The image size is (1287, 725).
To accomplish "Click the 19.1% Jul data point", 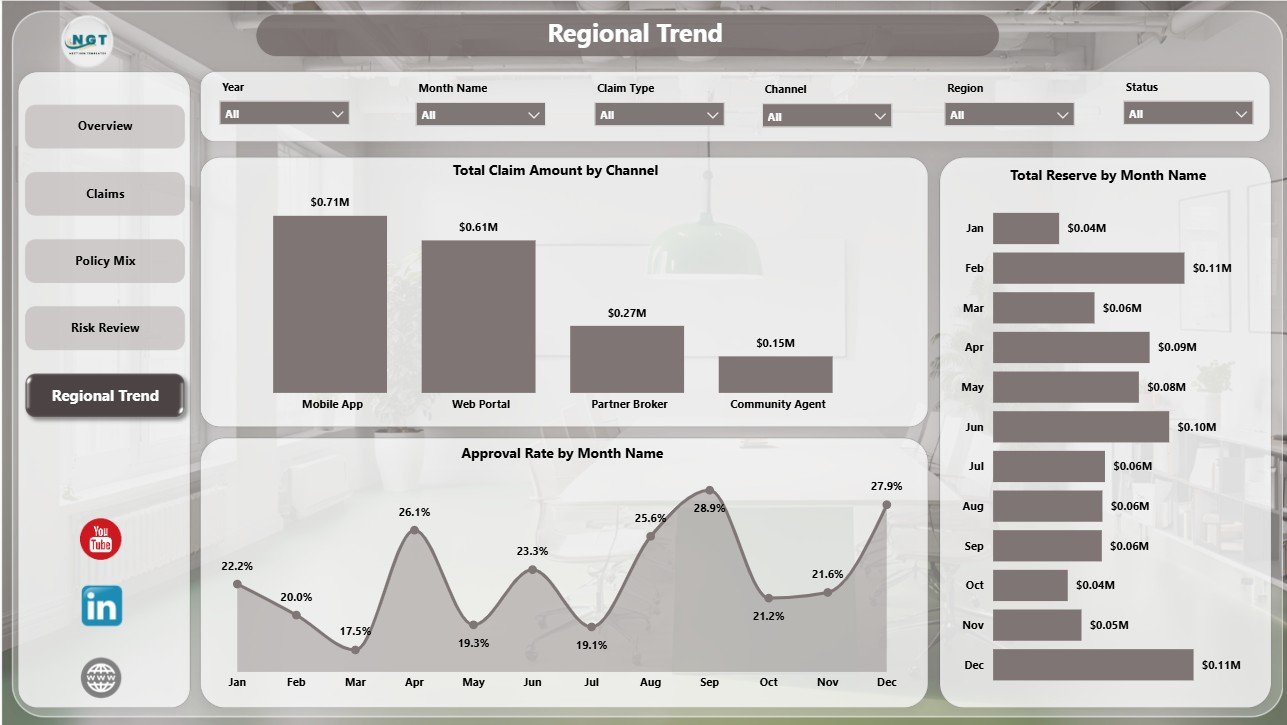I will click(x=591, y=627).
